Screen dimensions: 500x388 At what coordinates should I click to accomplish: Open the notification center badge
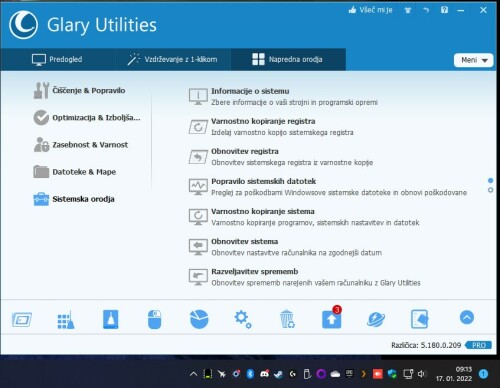[x=483, y=374]
